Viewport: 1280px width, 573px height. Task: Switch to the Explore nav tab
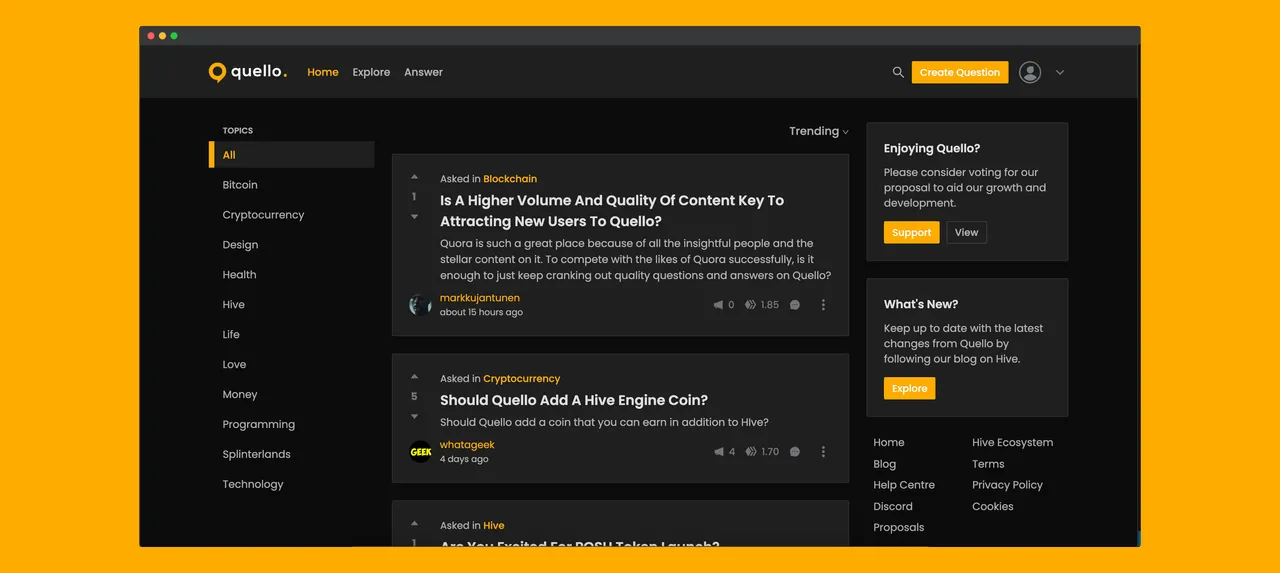click(371, 72)
